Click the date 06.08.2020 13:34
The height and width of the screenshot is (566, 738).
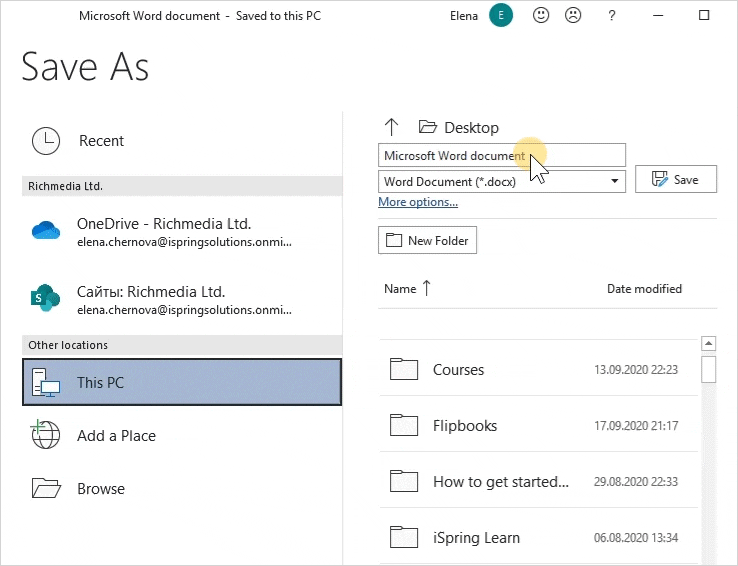(636, 537)
